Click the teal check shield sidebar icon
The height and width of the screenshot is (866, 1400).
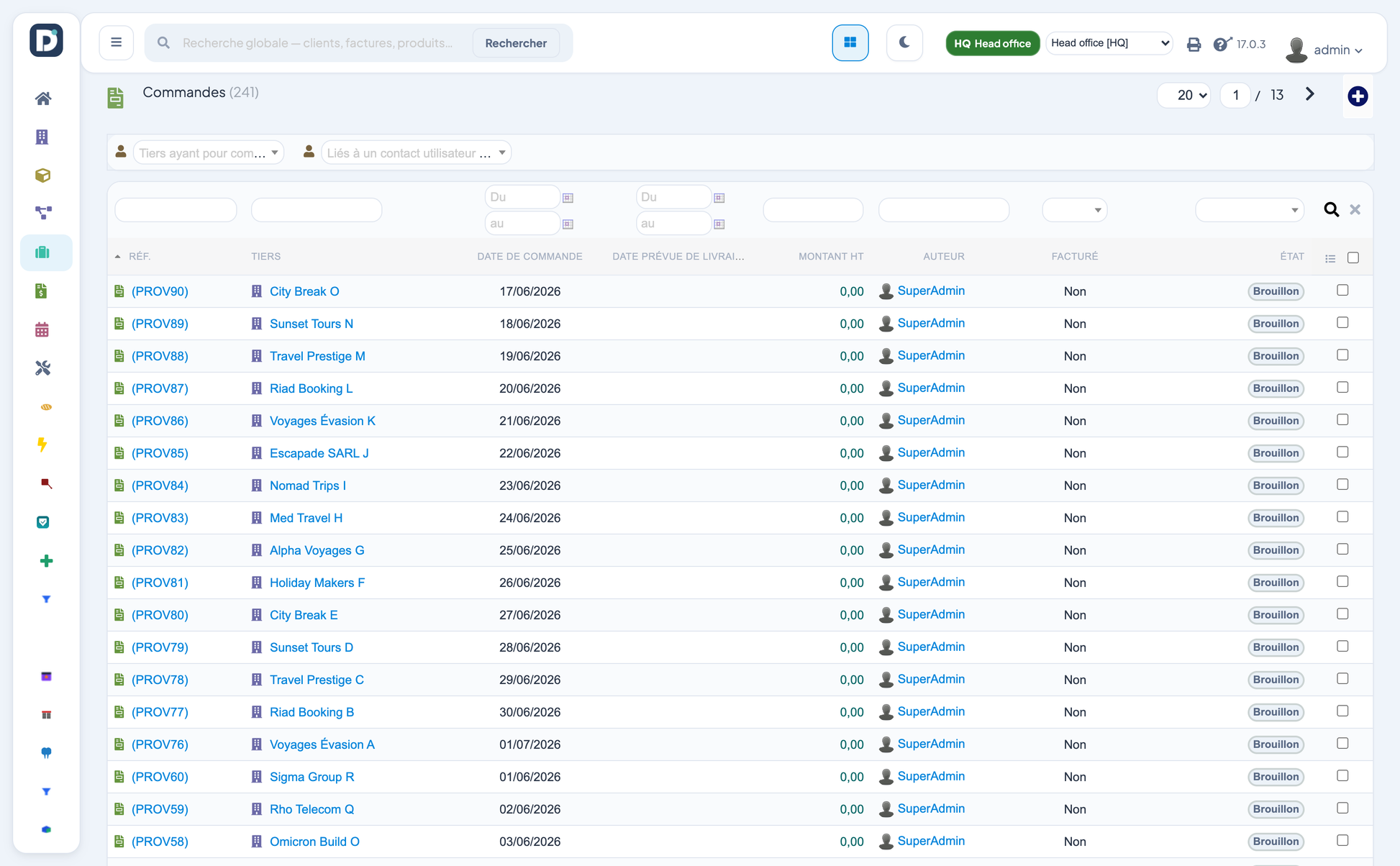pos(43,522)
